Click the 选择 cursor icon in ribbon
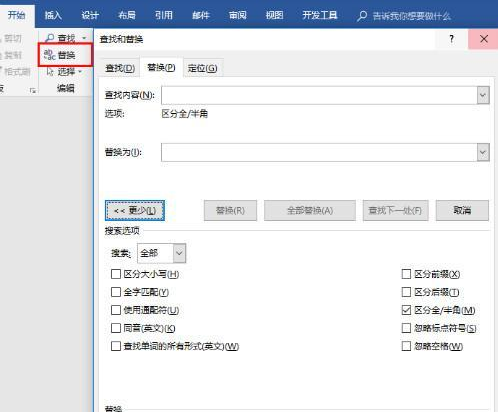 point(50,71)
